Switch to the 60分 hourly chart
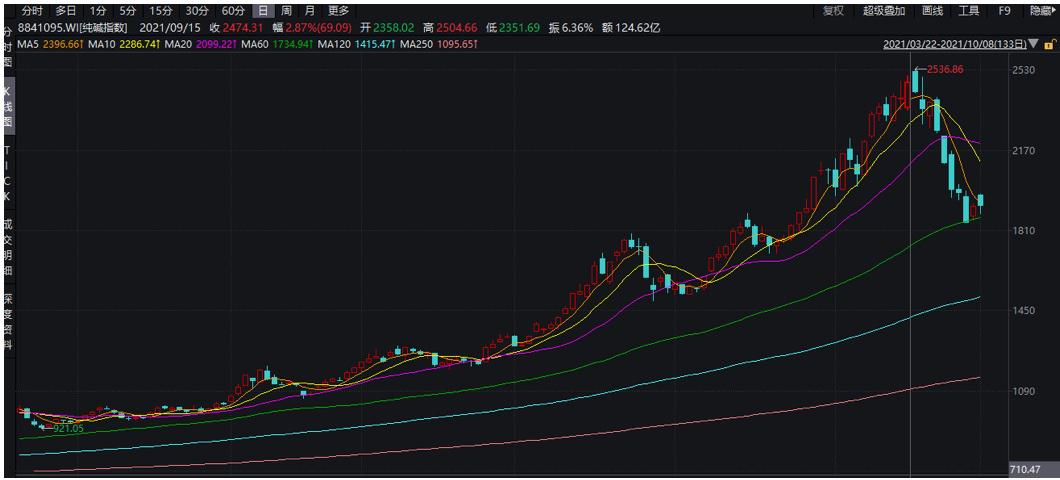This screenshot has height=480, width=1060. [233, 10]
